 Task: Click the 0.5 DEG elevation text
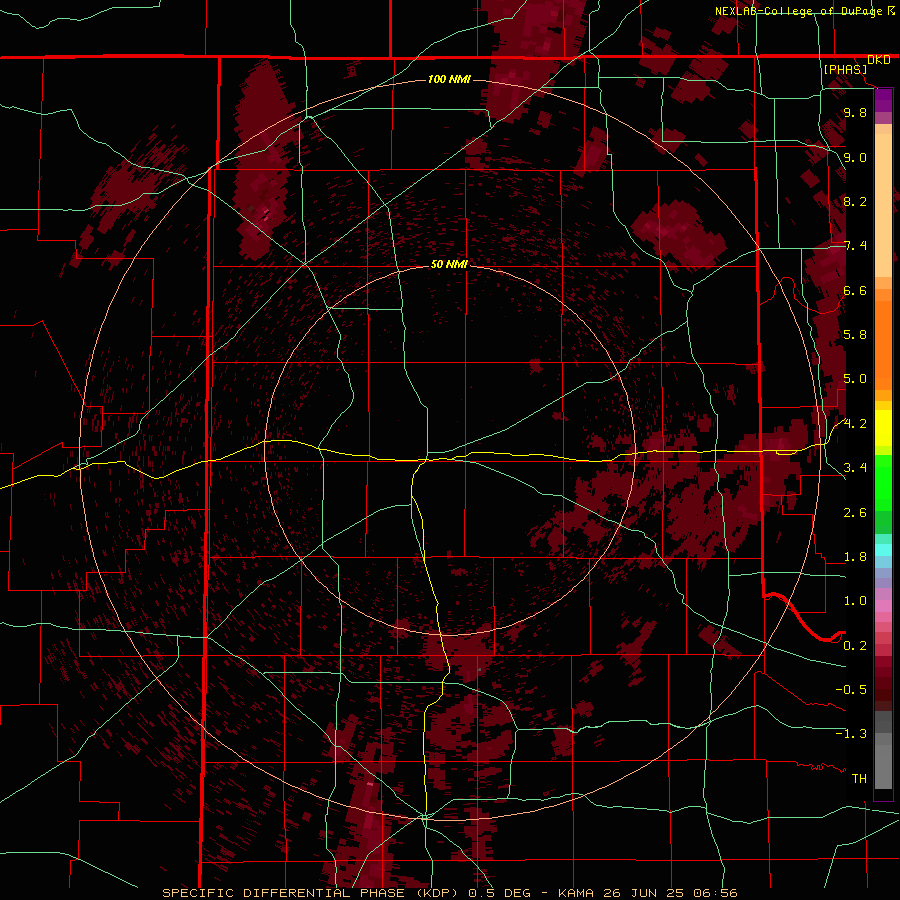coord(499,893)
